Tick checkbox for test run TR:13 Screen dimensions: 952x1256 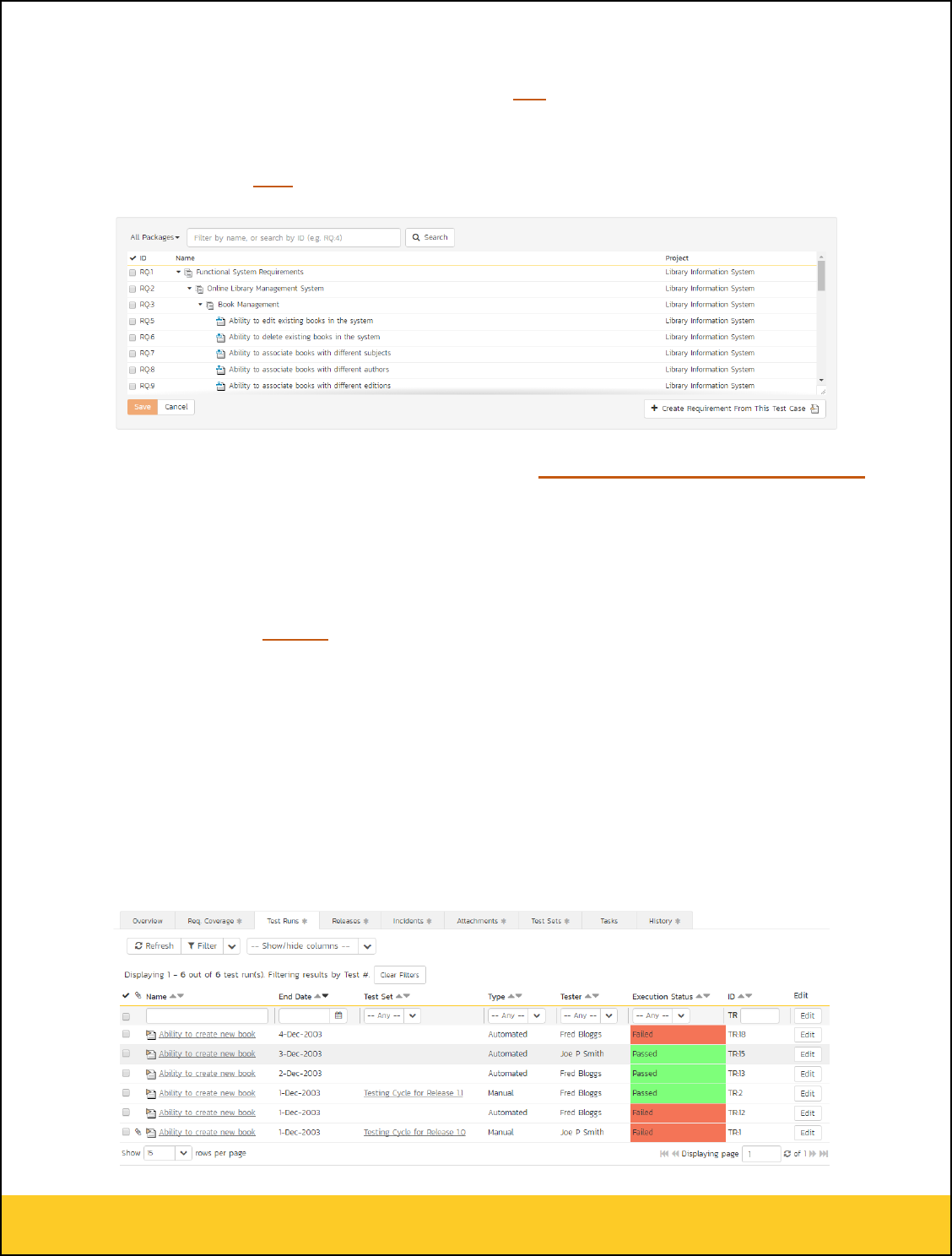coord(127,1074)
